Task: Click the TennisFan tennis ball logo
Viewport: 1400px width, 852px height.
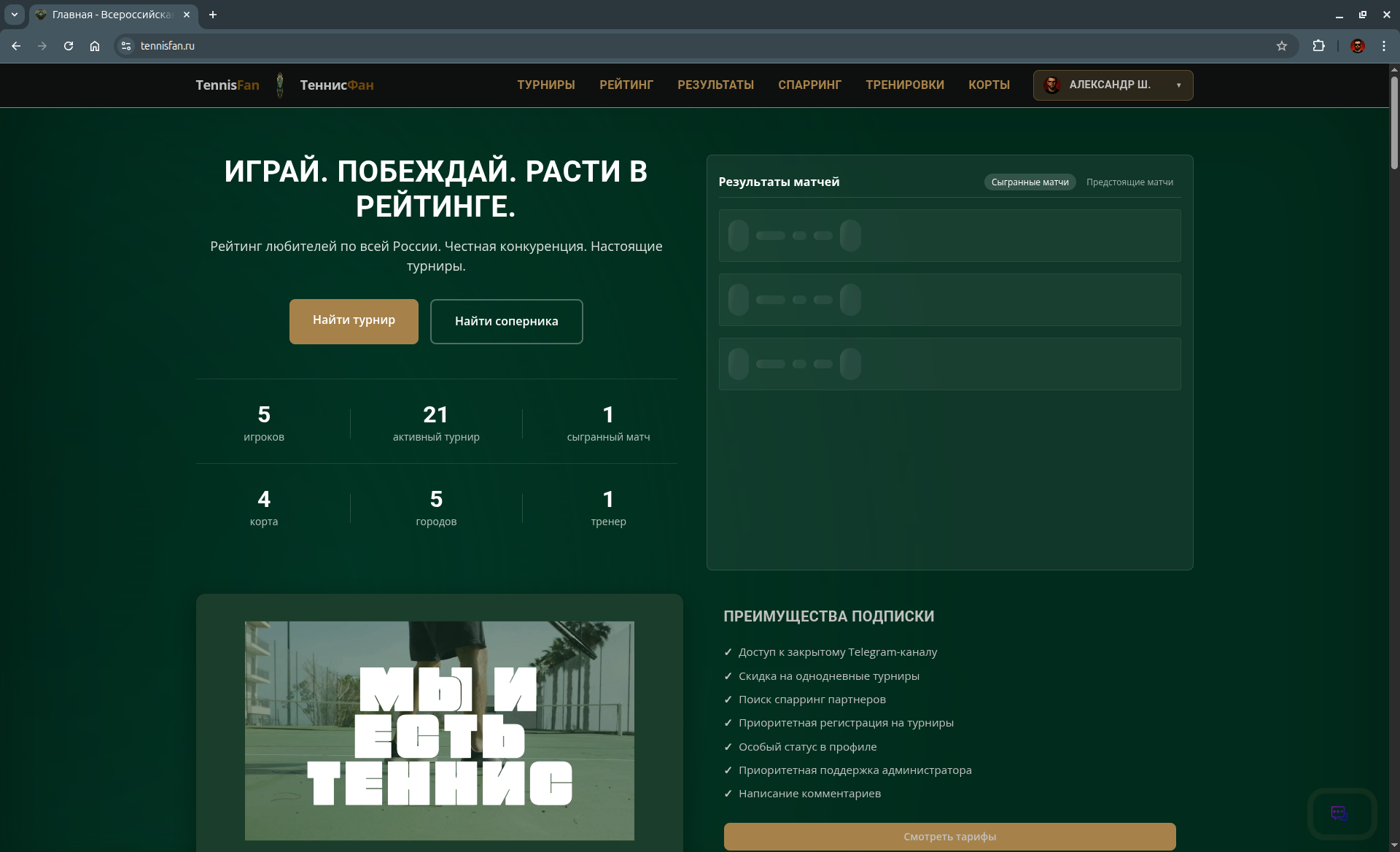Action: pyautogui.click(x=279, y=85)
